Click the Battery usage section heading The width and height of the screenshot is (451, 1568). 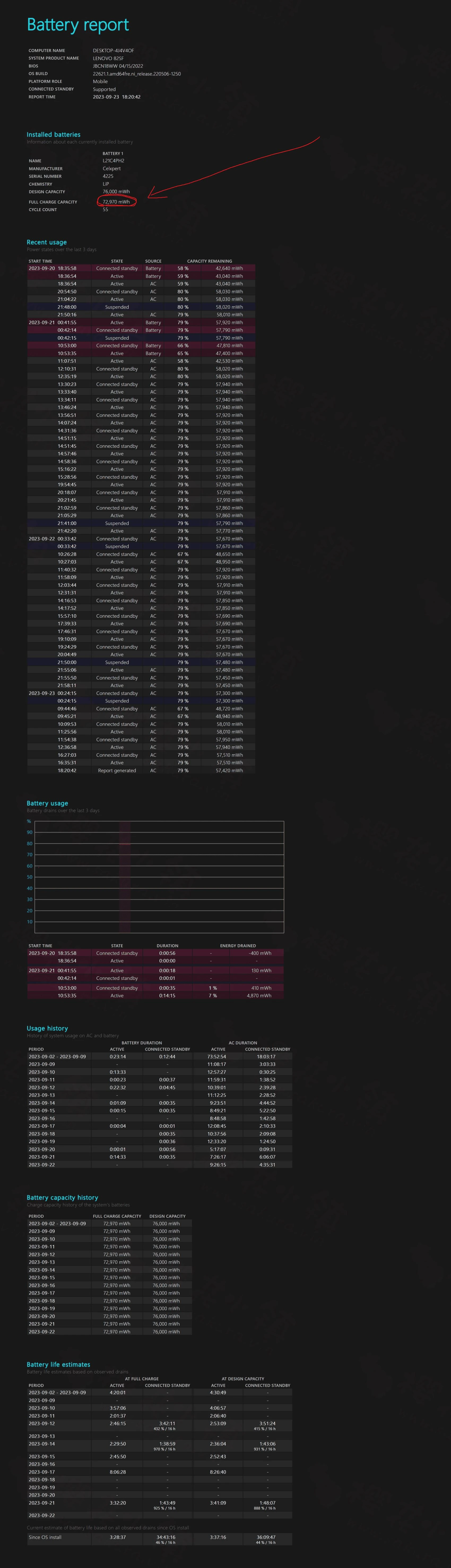[47, 803]
